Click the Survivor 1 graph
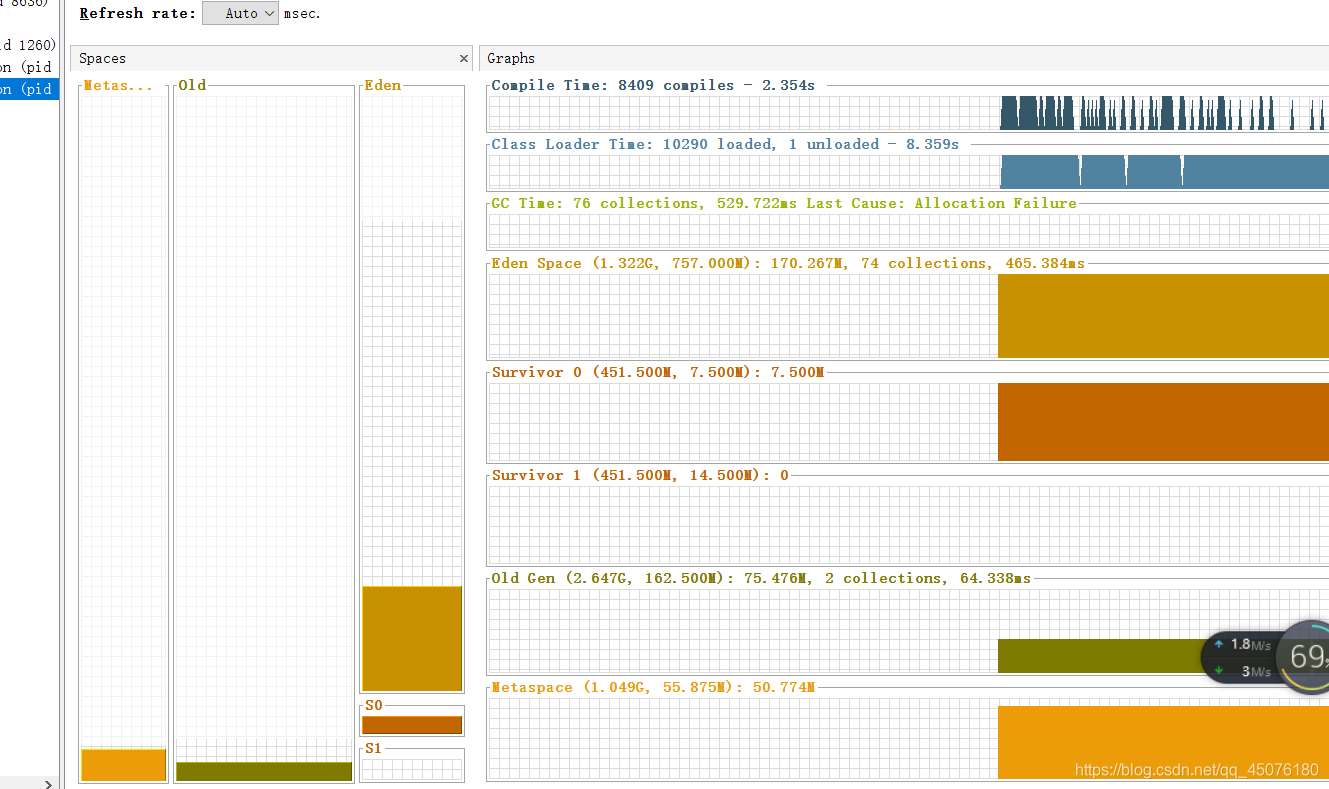The width and height of the screenshot is (1329, 789). click(x=908, y=526)
